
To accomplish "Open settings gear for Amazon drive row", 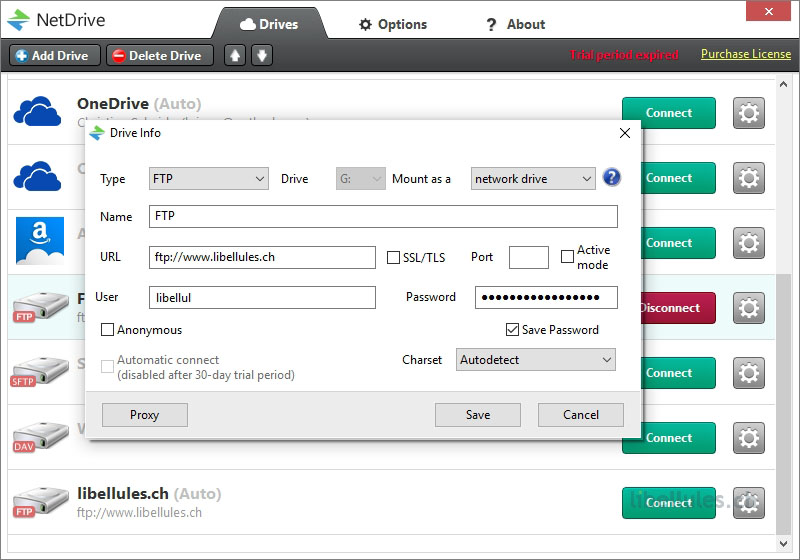I will tap(748, 243).
